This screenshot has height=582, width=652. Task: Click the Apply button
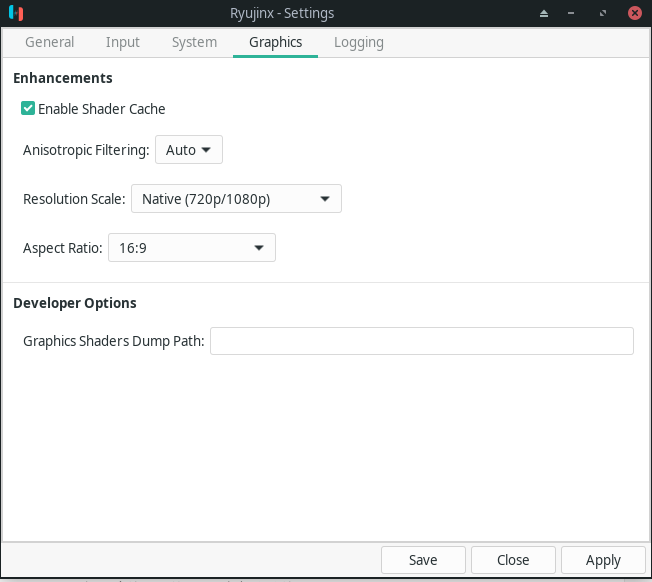[603, 560]
